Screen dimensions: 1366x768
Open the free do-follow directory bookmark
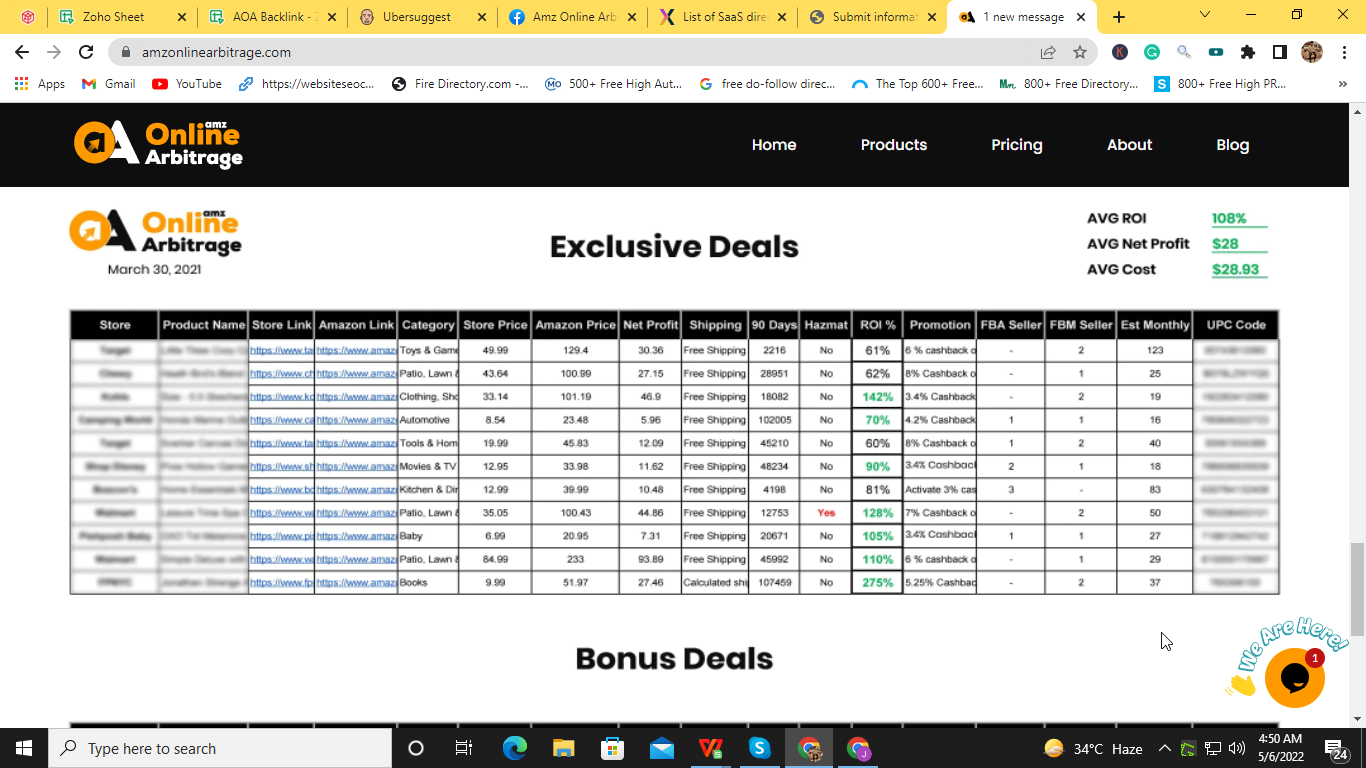point(767,84)
